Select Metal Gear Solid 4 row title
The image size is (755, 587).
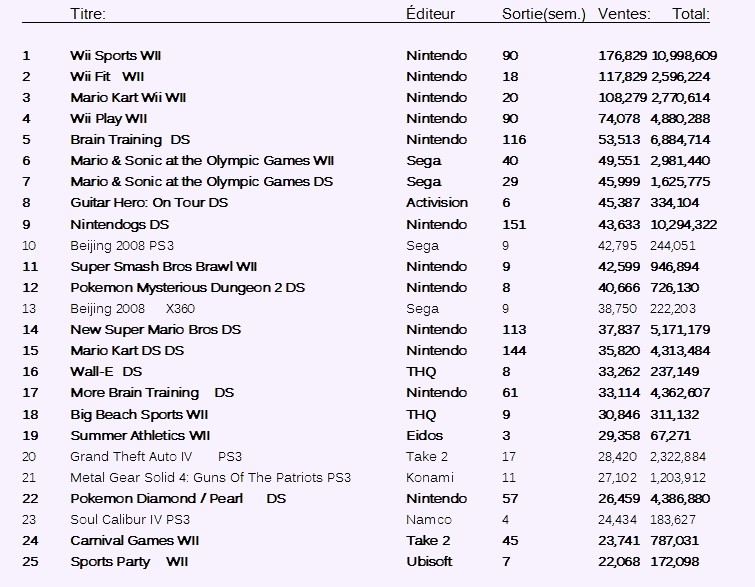(210, 478)
